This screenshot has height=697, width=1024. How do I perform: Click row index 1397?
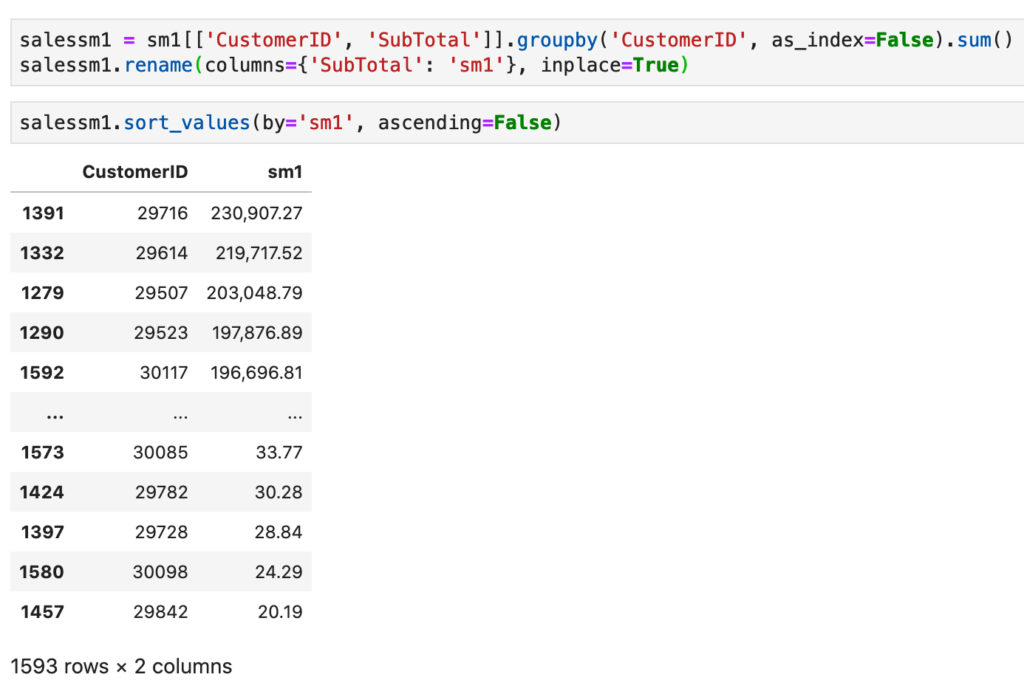(42, 532)
